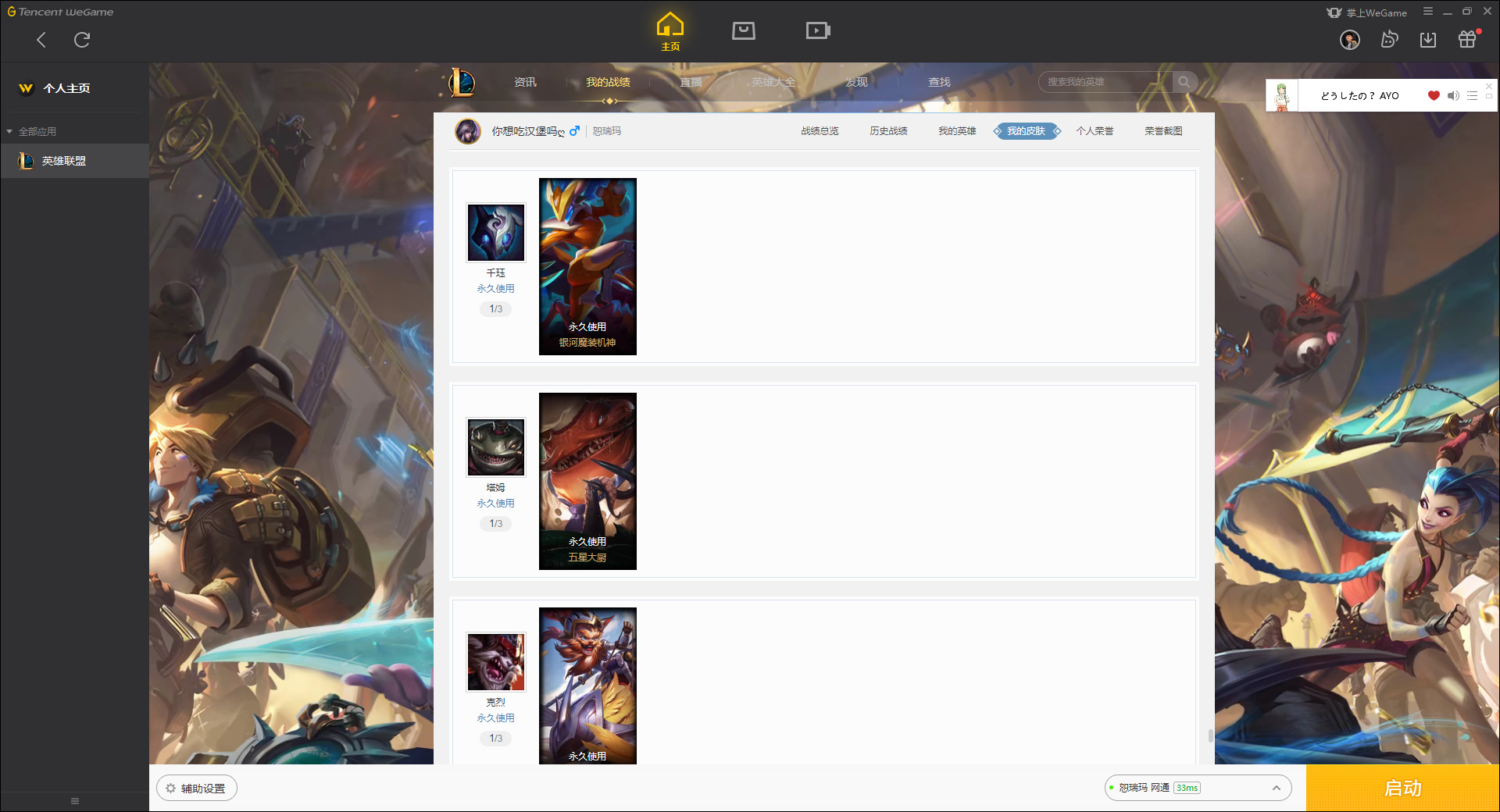Go back using the back arrow
The height and width of the screenshot is (812, 1500).
coord(41,40)
